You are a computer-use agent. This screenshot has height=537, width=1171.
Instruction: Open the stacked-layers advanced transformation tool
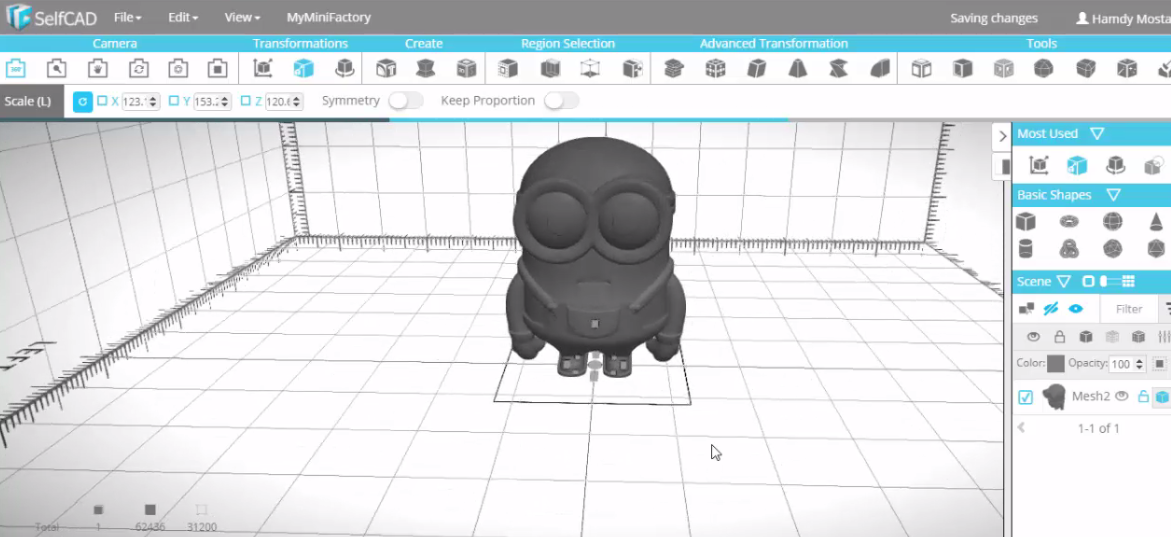click(674, 69)
